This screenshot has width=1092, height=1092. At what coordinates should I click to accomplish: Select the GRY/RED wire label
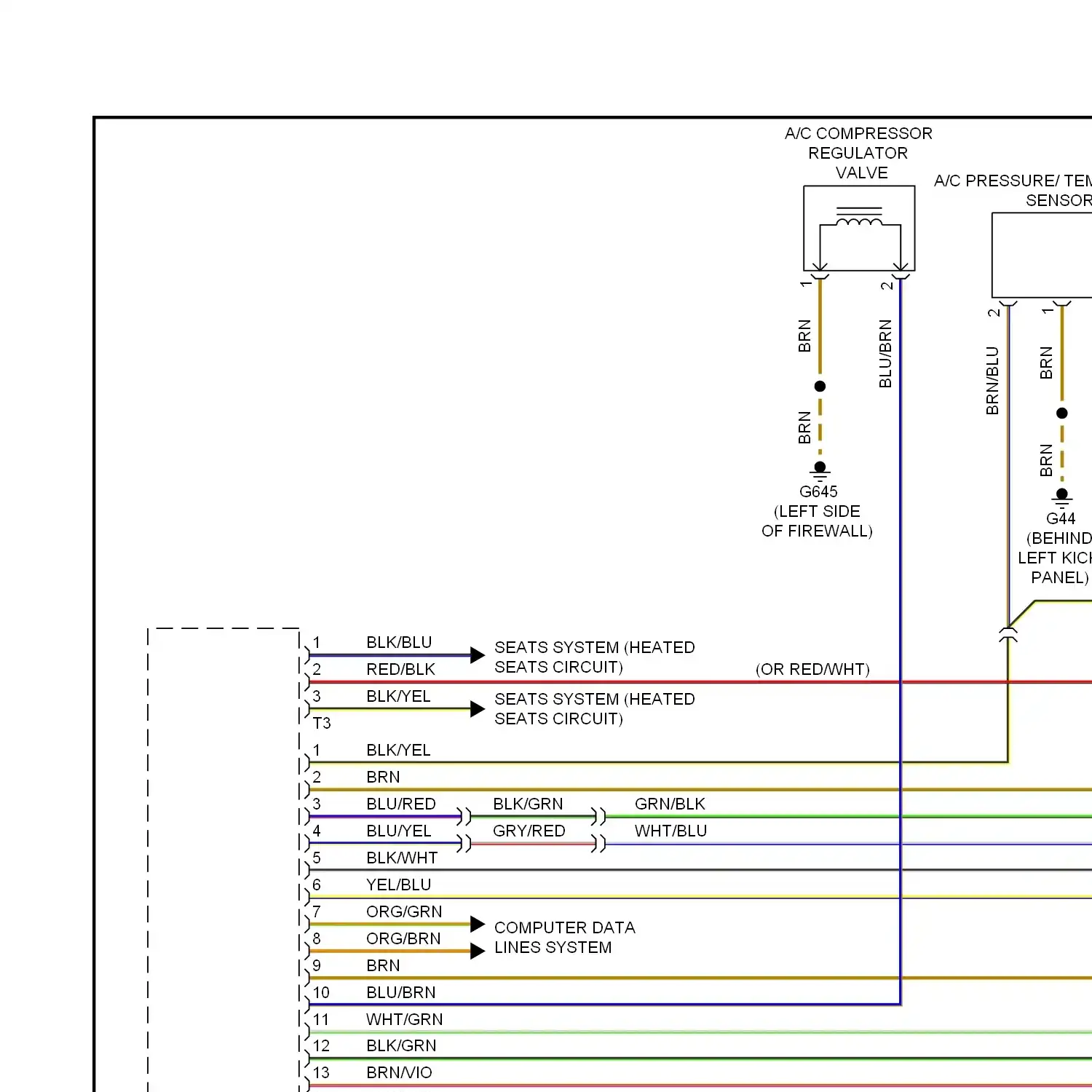tap(529, 831)
